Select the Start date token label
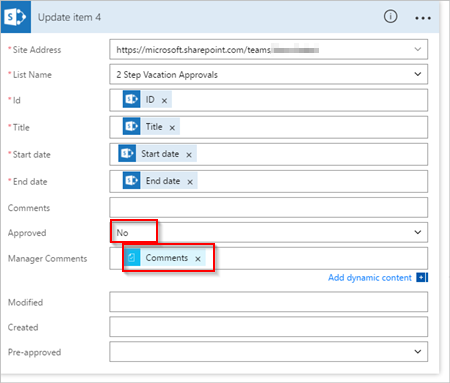Screen dimensions: 450x383 pyautogui.click(x=160, y=154)
